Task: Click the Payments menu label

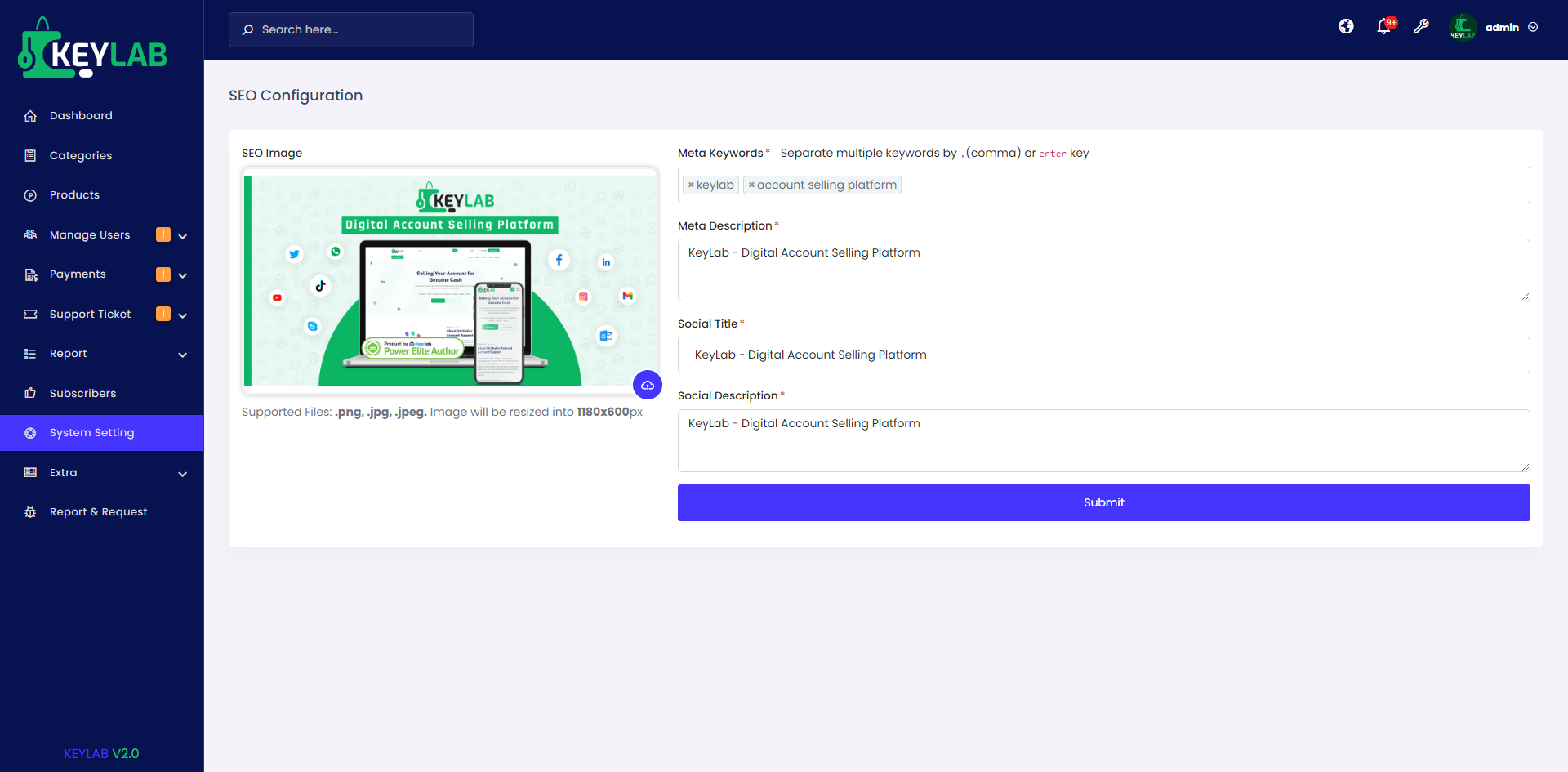Action: pos(78,274)
